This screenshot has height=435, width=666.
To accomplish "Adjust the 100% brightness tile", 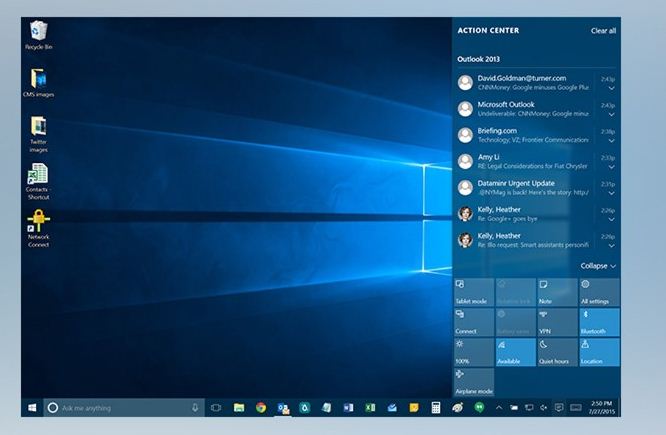I will point(474,352).
